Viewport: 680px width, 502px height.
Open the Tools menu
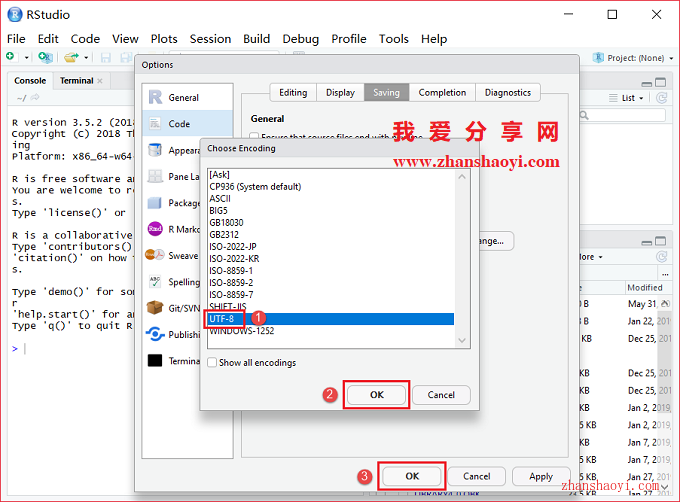tap(393, 39)
